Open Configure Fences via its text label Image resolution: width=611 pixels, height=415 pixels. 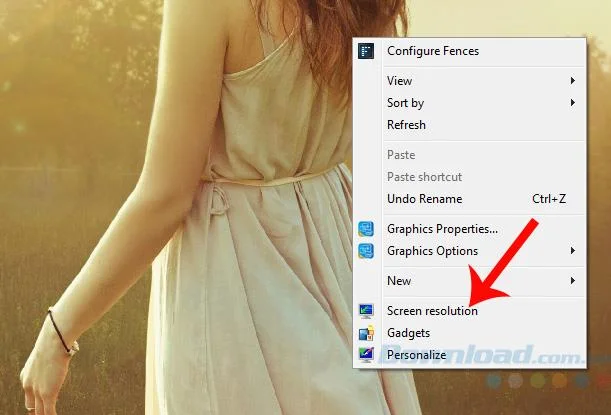point(432,51)
